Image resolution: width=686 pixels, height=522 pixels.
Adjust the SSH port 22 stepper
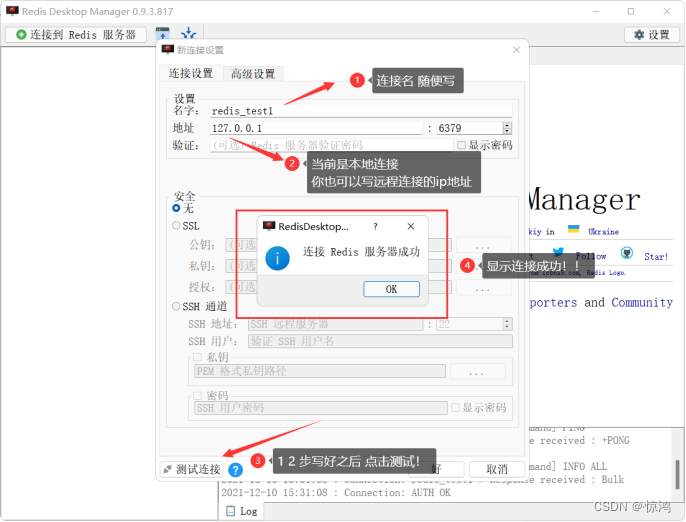point(508,324)
